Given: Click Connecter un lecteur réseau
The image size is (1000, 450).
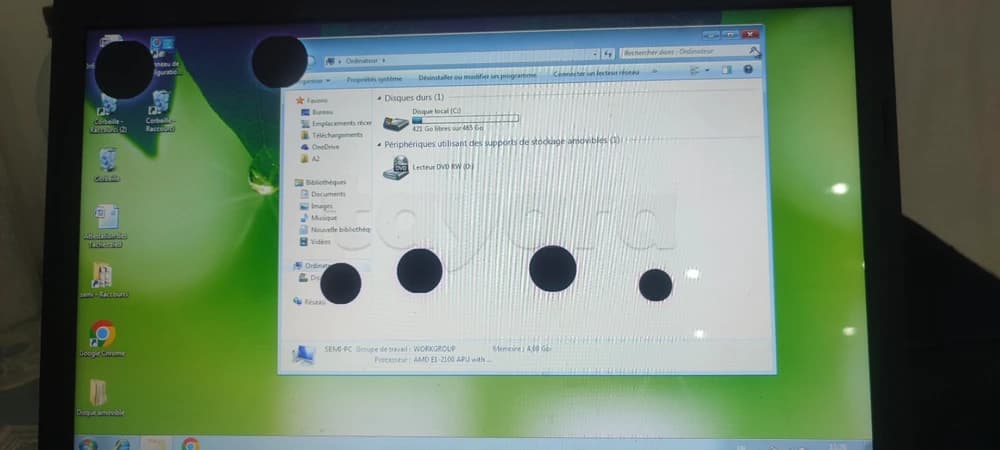Looking at the screenshot, I should [596, 73].
